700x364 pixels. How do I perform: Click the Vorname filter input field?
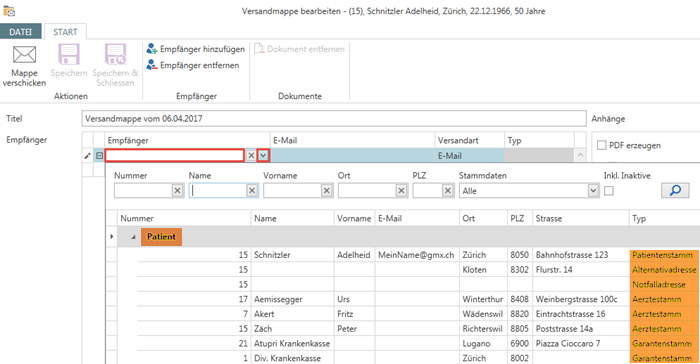[x=292, y=191]
